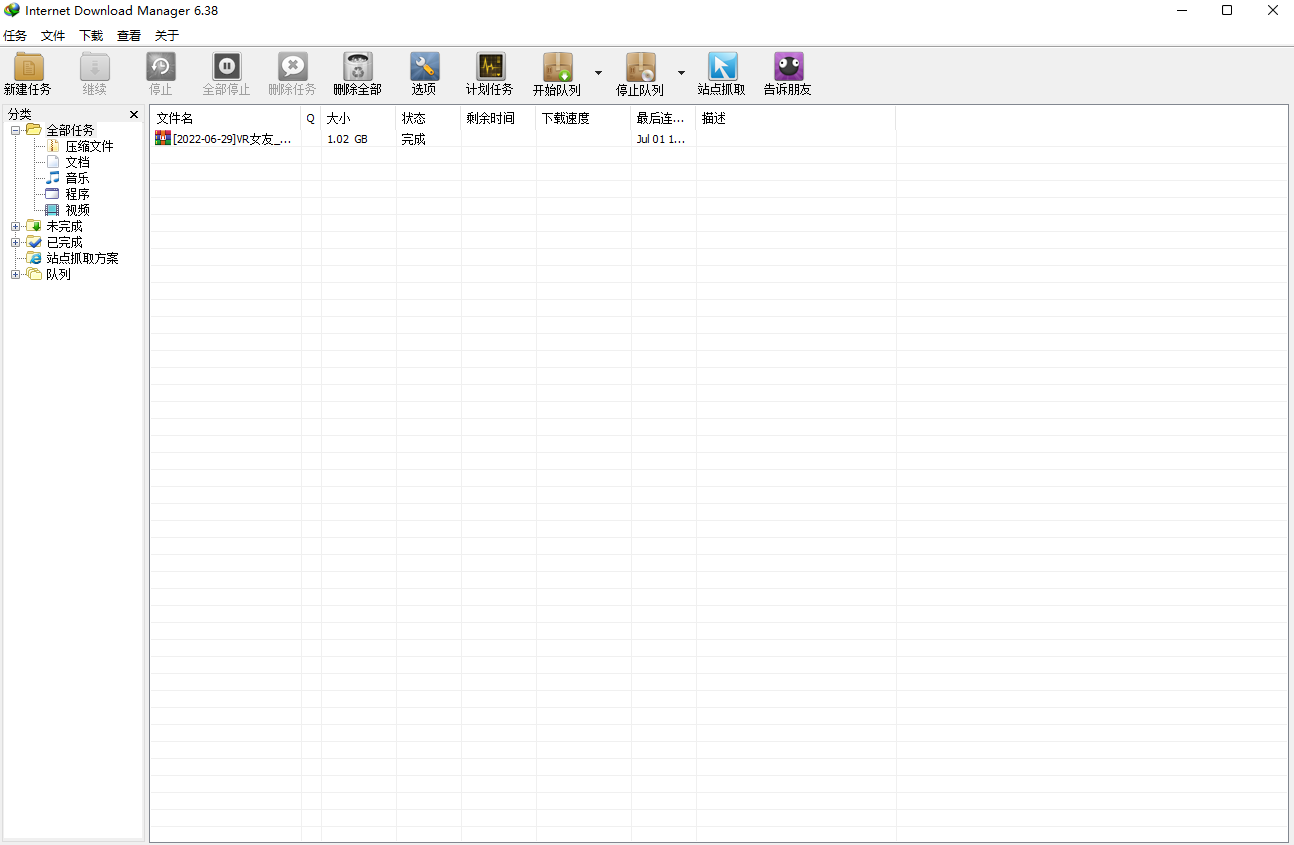
Task: Open the 下载 menu
Action: tap(91, 36)
